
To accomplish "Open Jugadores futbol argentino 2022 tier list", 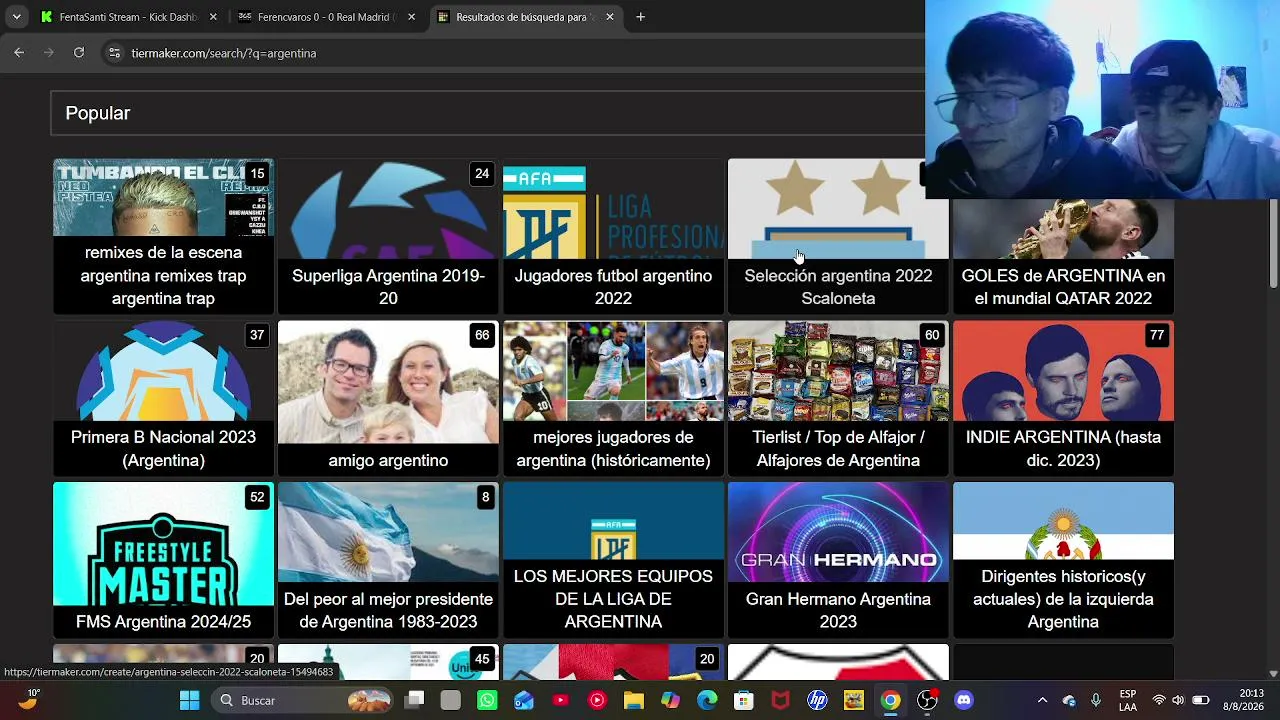I will coord(613,236).
